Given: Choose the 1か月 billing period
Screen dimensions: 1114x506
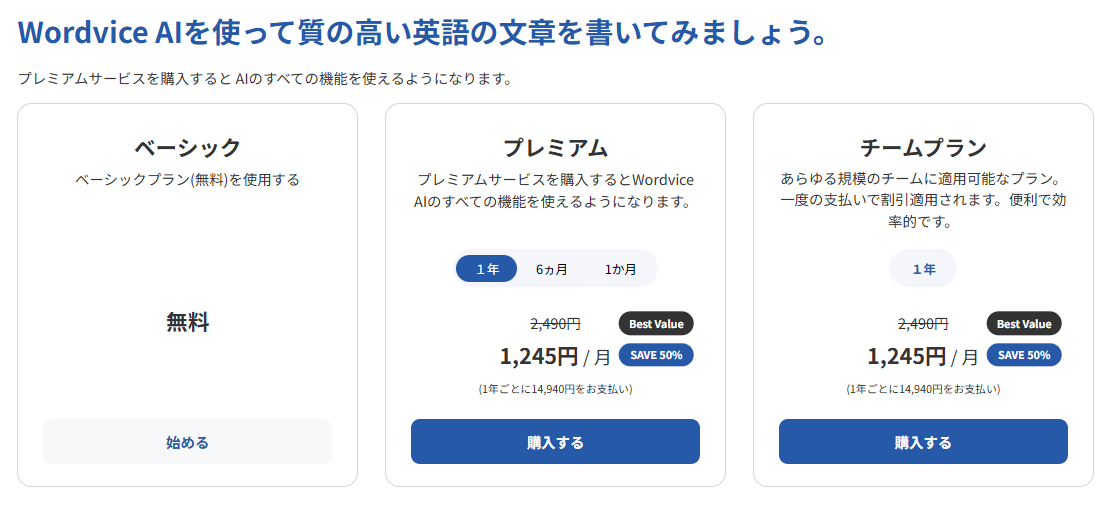Looking at the screenshot, I should [619, 269].
